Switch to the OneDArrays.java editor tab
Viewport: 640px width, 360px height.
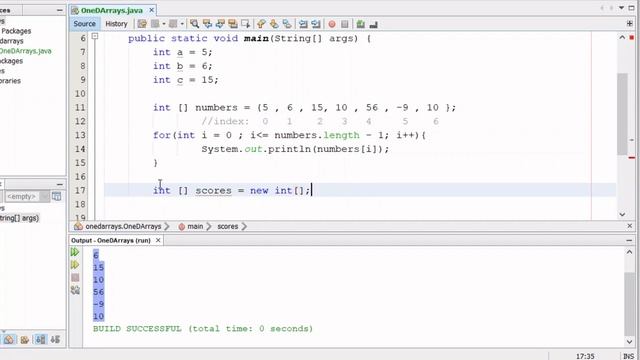(x=112, y=10)
